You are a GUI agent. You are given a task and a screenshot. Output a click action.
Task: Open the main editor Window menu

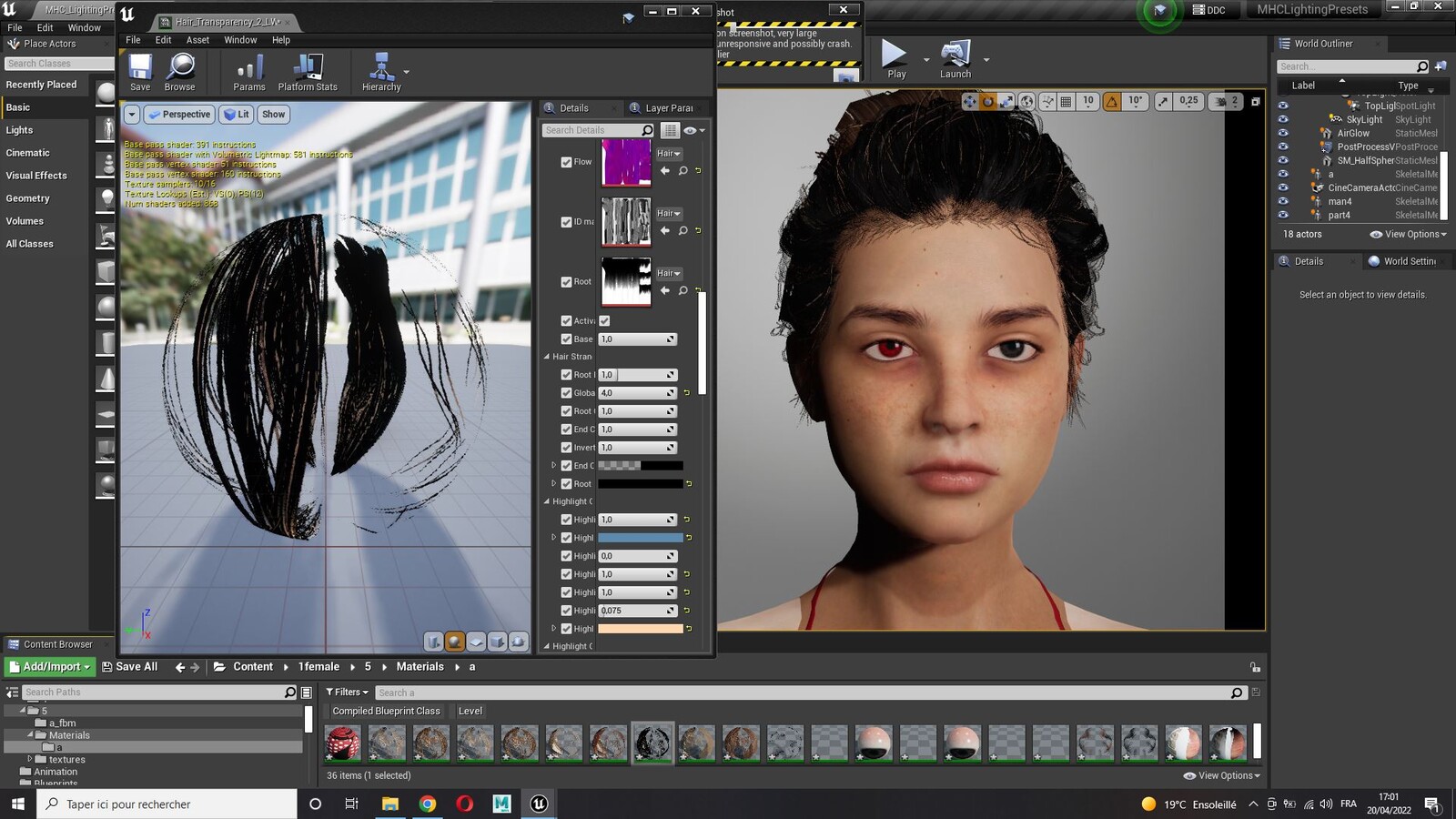tap(84, 28)
